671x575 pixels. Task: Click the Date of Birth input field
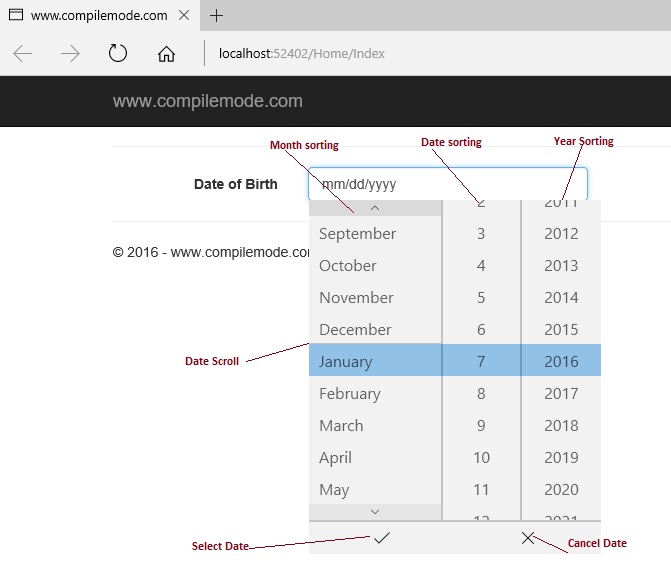tap(447, 184)
